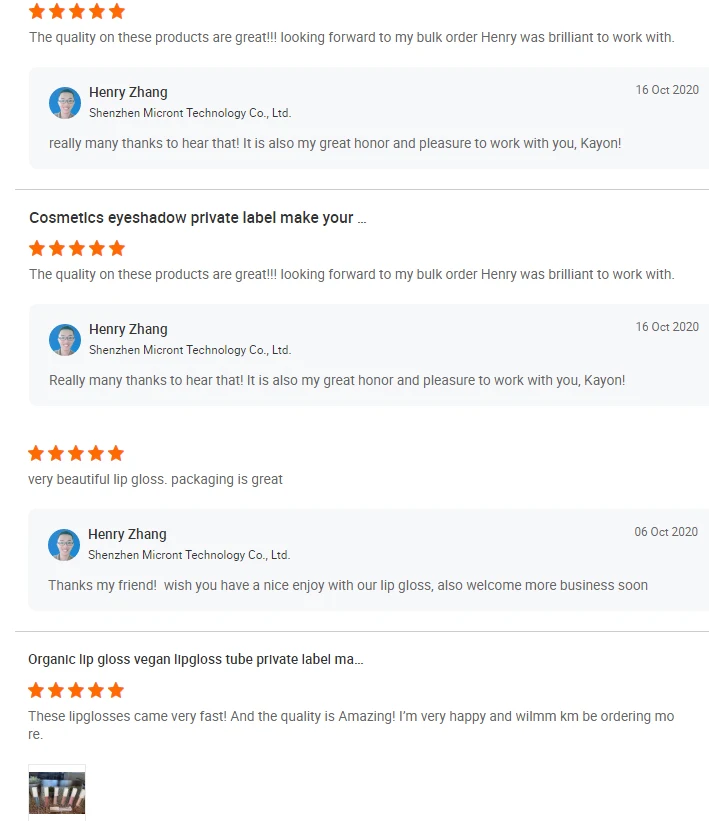
Task: Click Henry Zhang name in second reply
Action: tap(128, 329)
